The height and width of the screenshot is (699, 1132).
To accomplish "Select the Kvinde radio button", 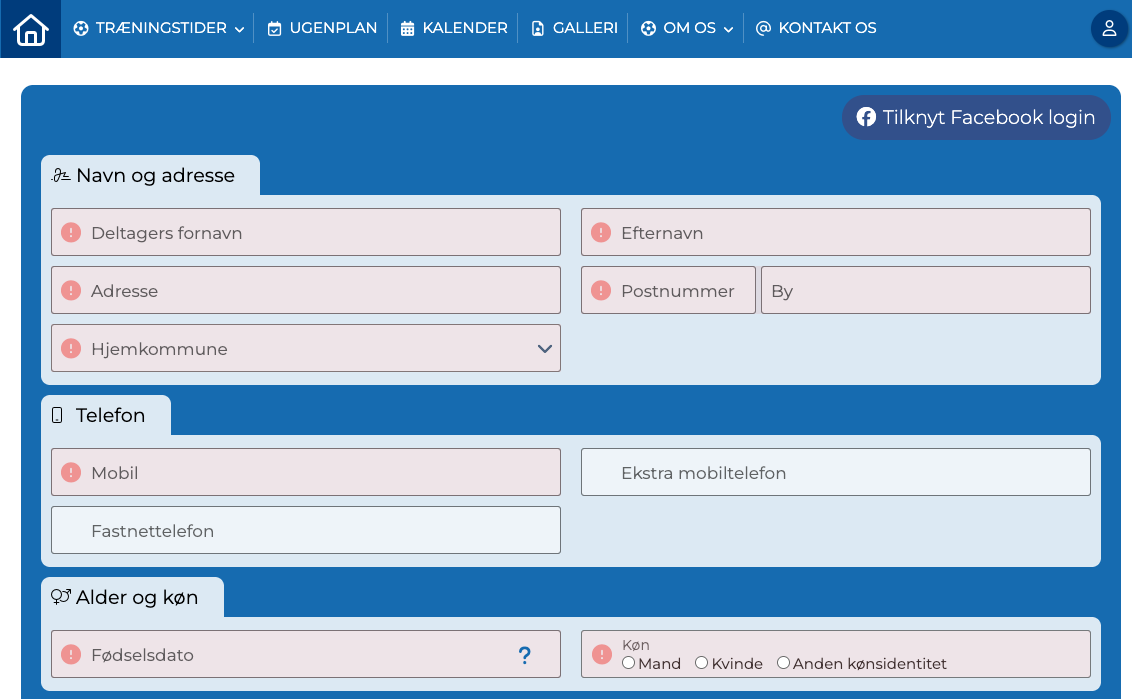I will [x=701, y=662].
